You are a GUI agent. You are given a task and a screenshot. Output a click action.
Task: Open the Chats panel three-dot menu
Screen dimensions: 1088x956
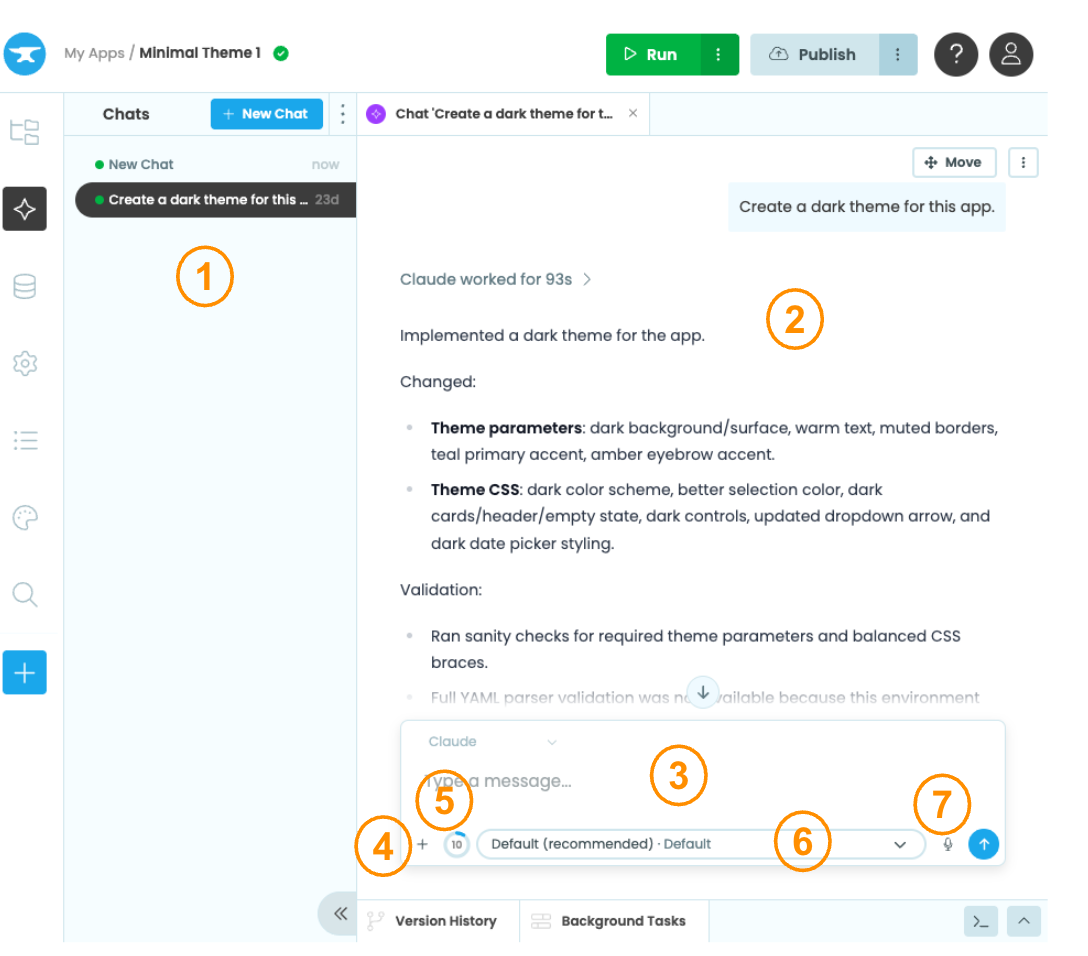click(343, 114)
